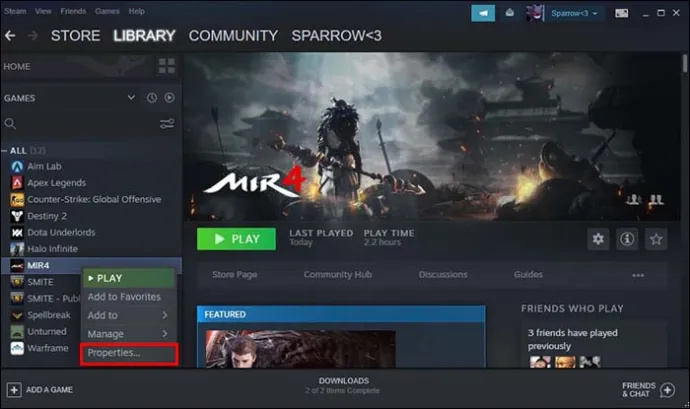Image resolution: width=690 pixels, height=409 pixels.
Task: Select Properties... in the context menu
Action: pyautogui.click(x=129, y=354)
